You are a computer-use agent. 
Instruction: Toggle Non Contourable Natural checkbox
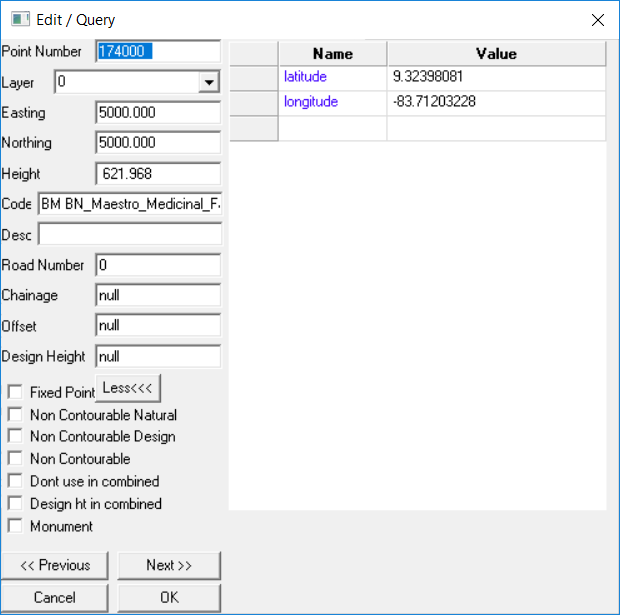coord(15,415)
